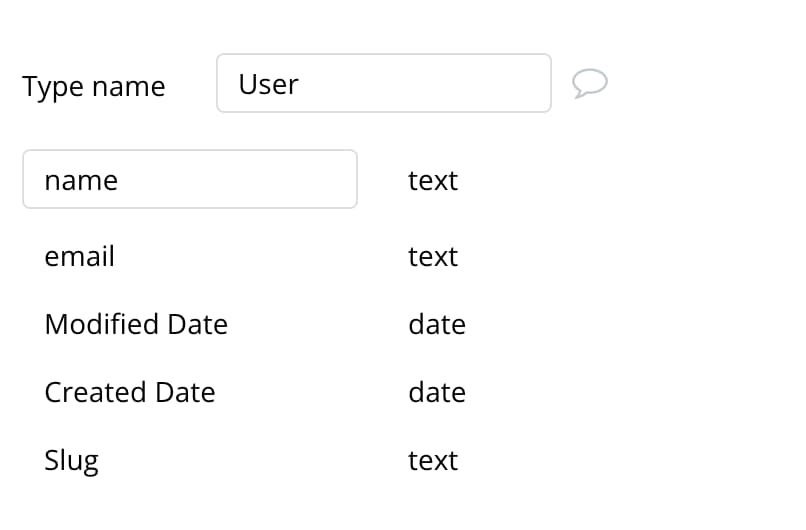Image resolution: width=806 pixels, height=530 pixels.
Task: Click the text type beside Slug
Action: pyautogui.click(x=433, y=461)
